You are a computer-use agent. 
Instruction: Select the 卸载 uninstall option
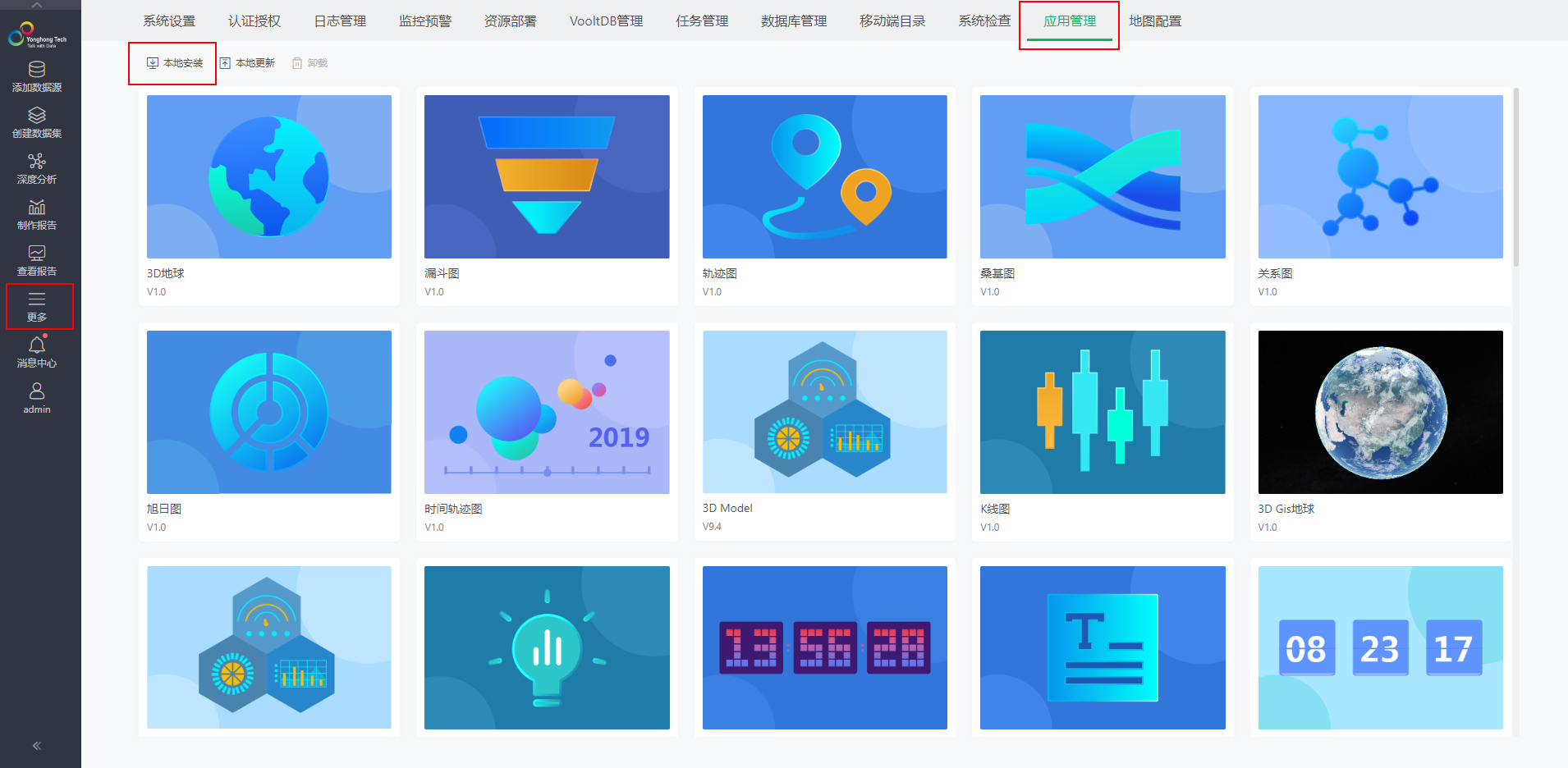(x=309, y=62)
